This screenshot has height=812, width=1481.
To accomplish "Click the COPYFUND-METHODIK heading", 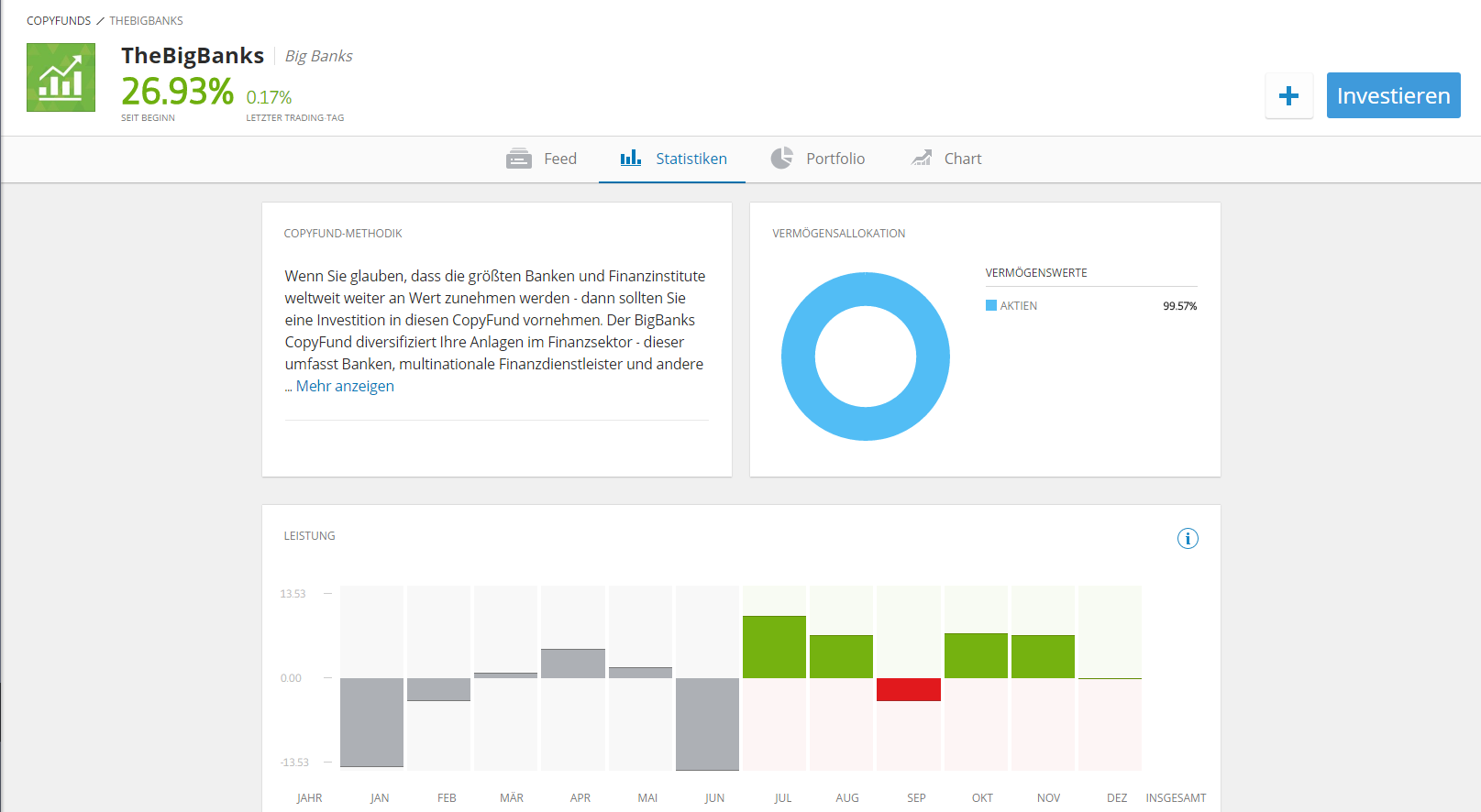I will click(343, 234).
